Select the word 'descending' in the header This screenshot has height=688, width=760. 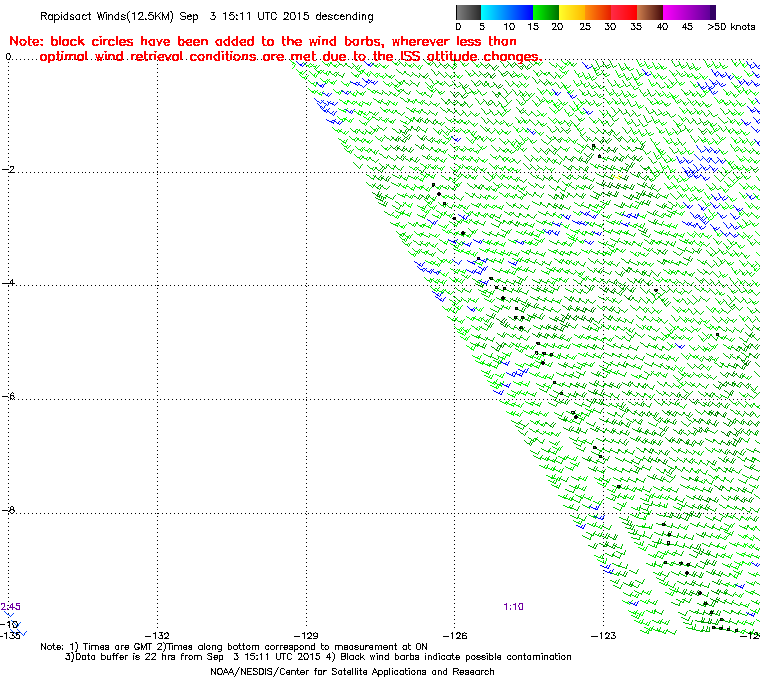344,16
